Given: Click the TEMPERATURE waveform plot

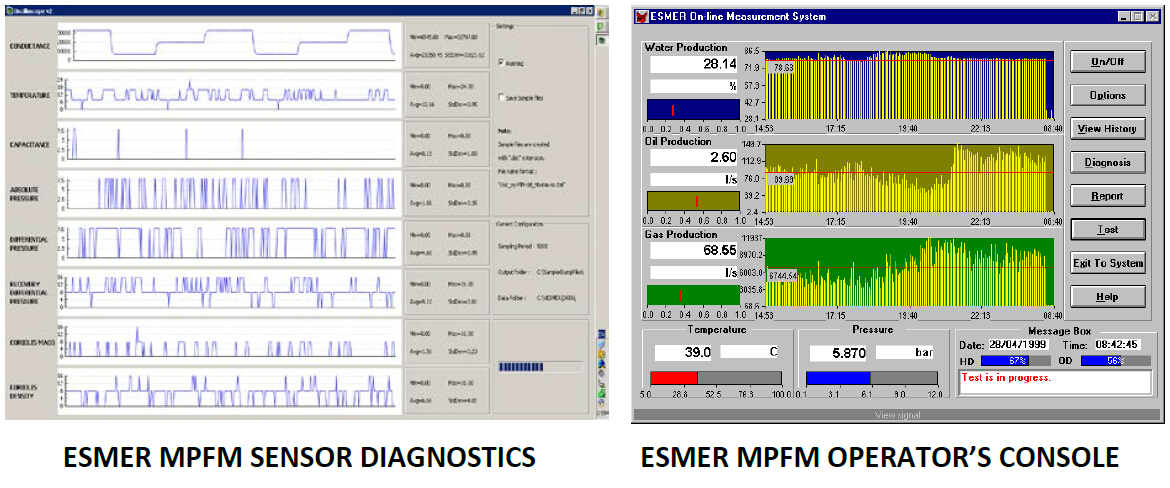Looking at the screenshot, I should point(230,93).
